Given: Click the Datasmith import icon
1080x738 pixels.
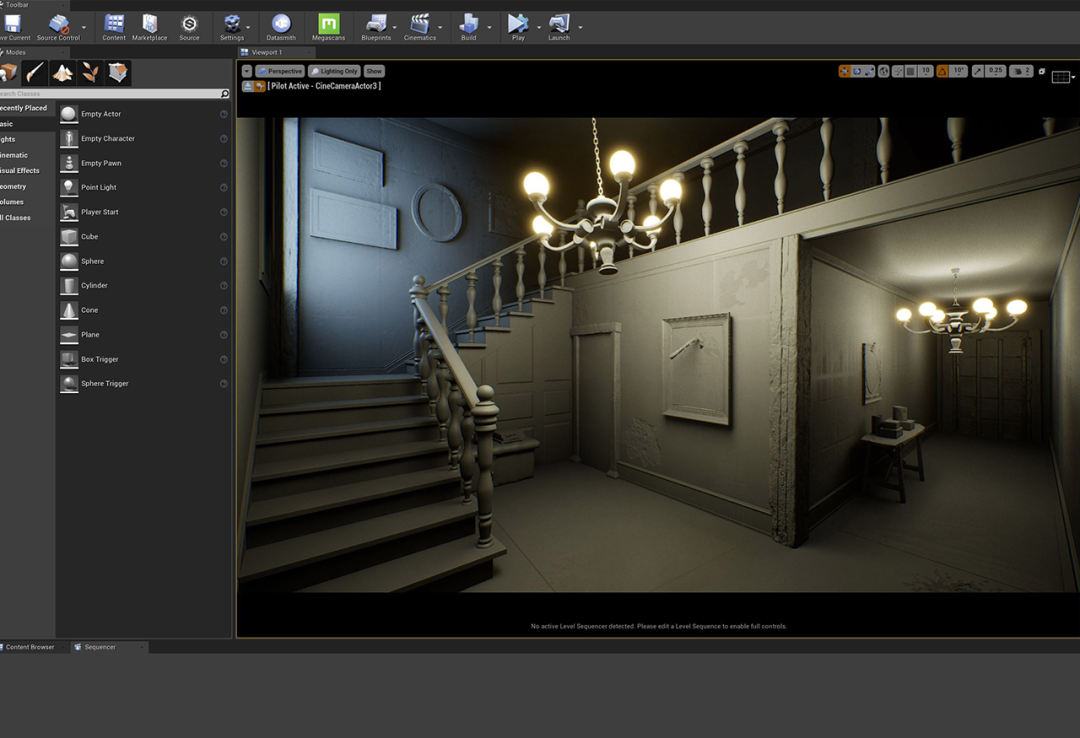Looking at the screenshot, I should 281,28.
